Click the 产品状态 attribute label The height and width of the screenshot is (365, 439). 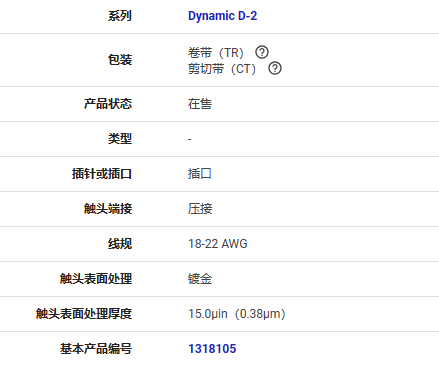(x=108, y=104)
